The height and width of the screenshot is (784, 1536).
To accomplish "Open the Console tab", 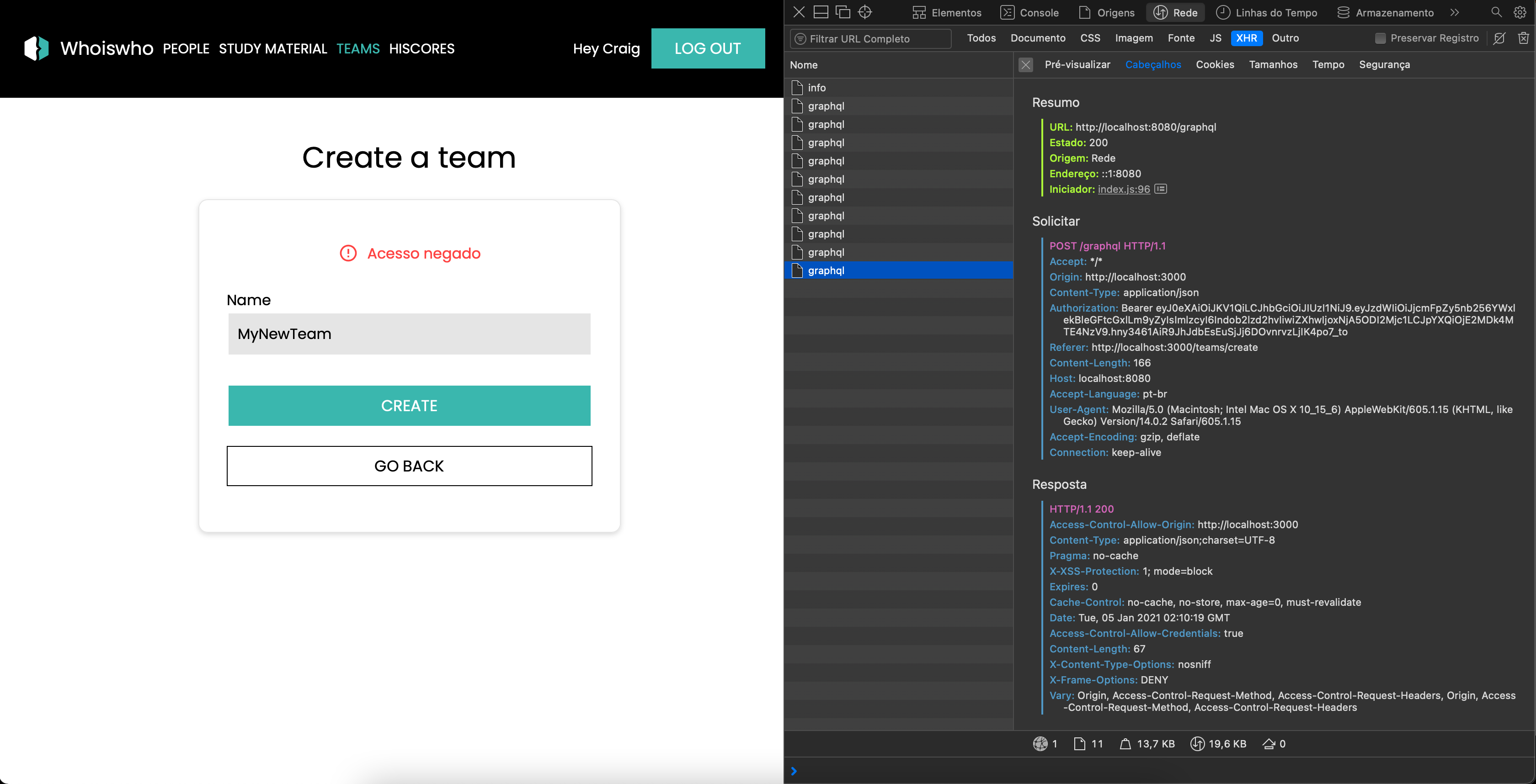I will point(1029,12).
